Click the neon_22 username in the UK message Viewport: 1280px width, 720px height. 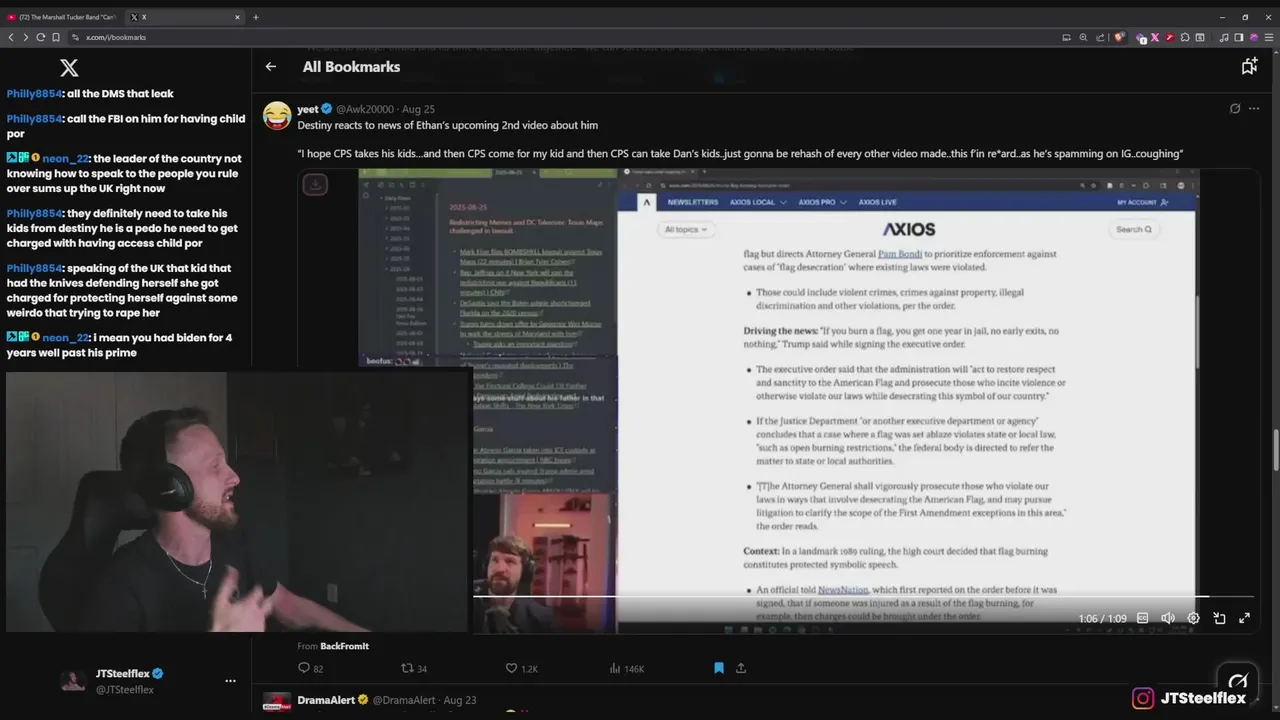tap(66, 159)
